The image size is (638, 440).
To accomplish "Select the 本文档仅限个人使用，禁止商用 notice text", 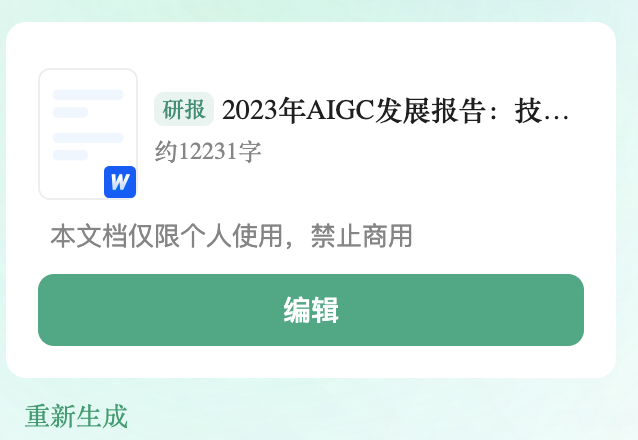I will pyautogui.click(x=232, y=236).
